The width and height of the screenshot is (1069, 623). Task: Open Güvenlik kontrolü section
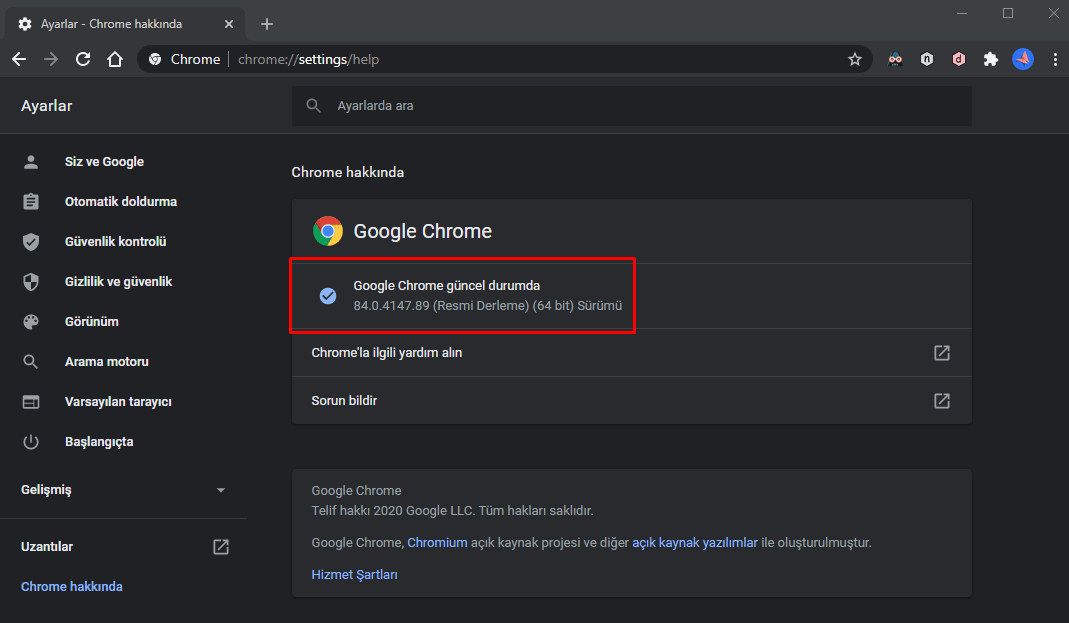point(115,242)
